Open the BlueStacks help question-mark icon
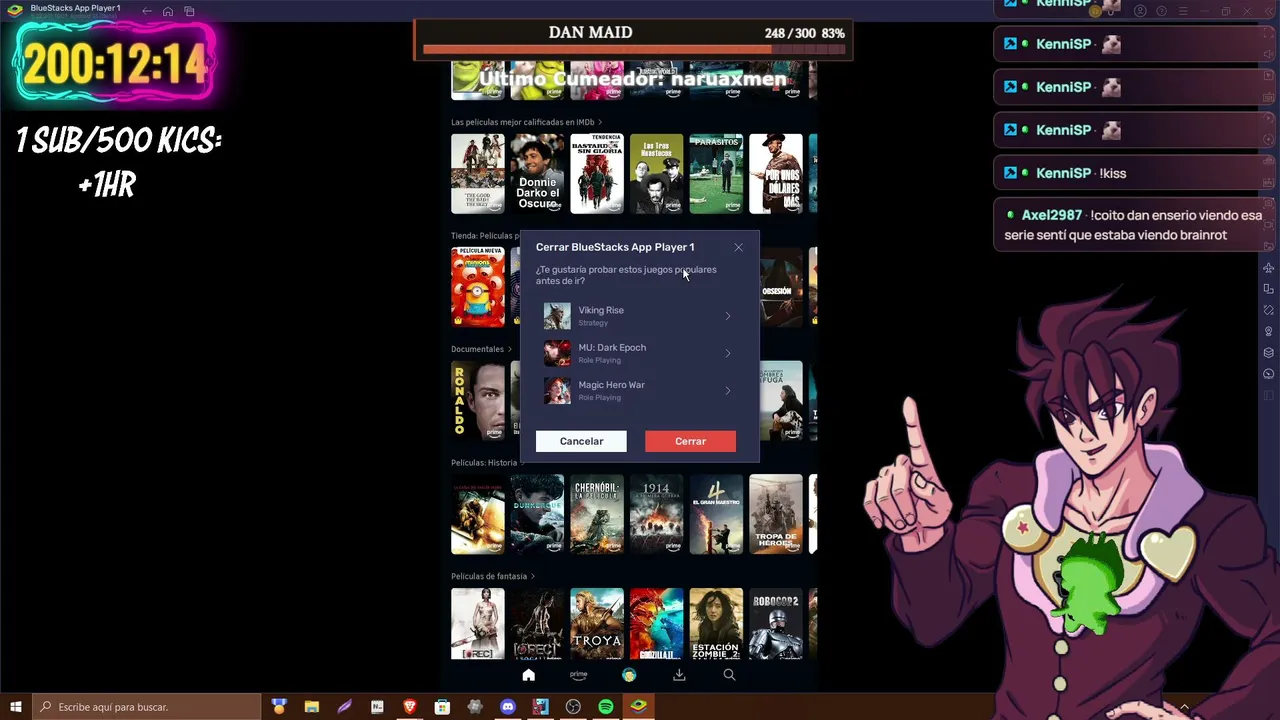This screenshot has height=720, width=1280. 1161,11
